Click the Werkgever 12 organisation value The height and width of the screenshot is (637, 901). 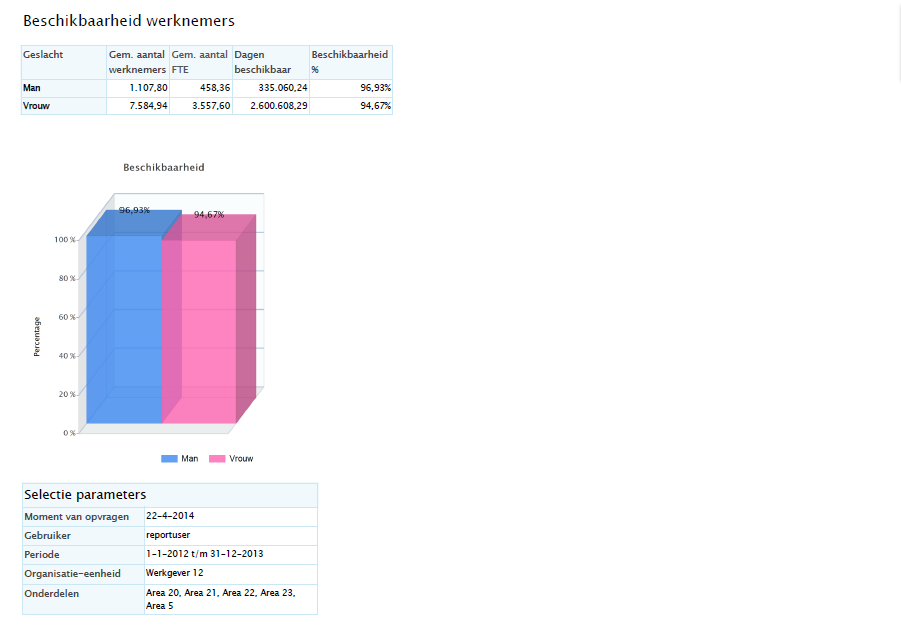click(x=174, y=573)
